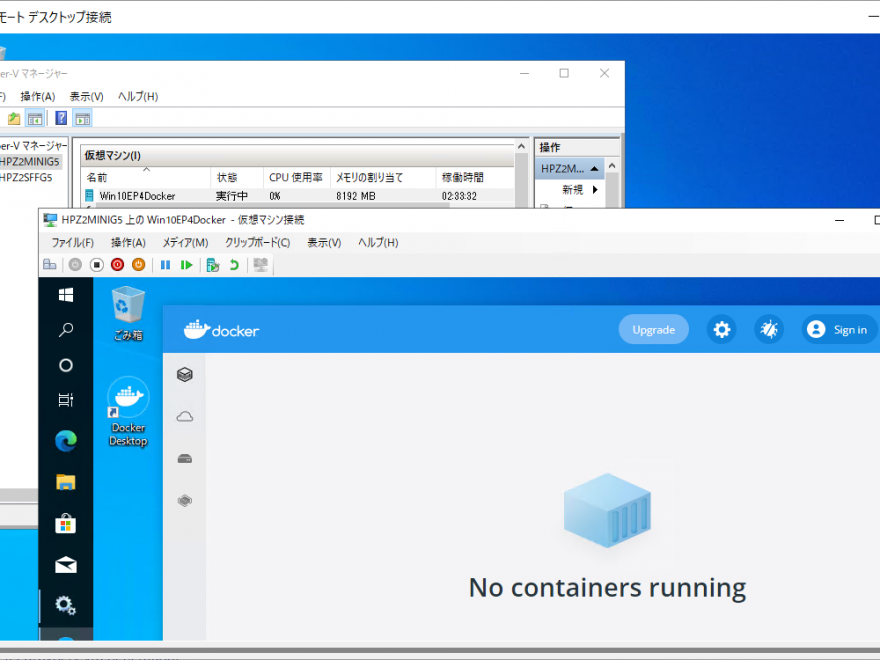Click Hyper-V Manager help question icon

[61, 118]
